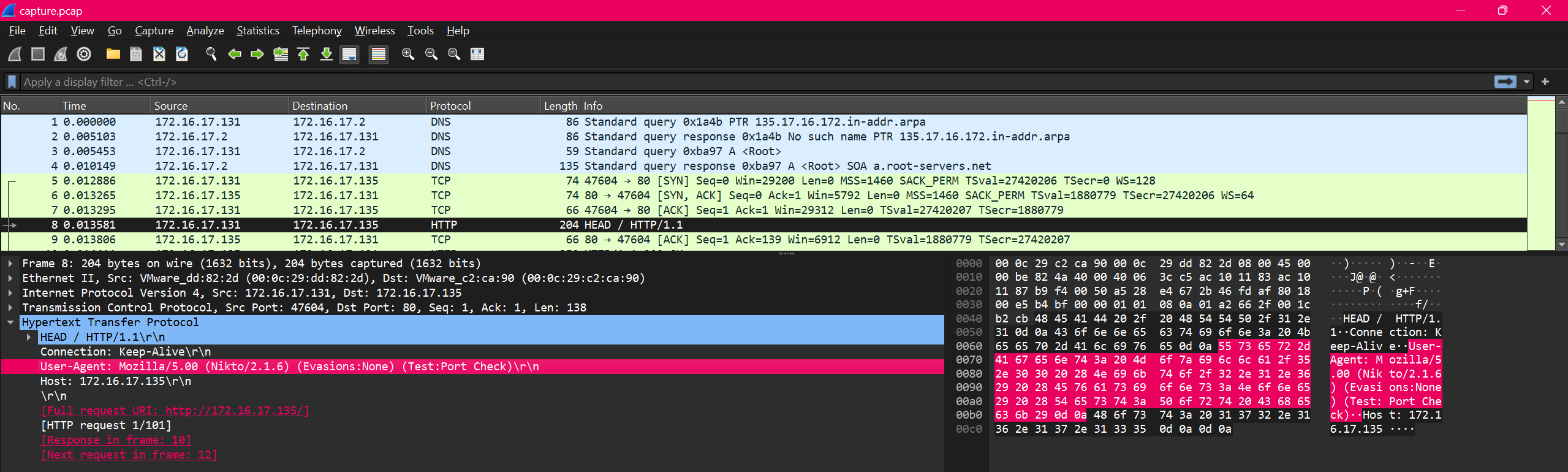Image resolution: width=1568 pixels, height=472 pixels.
Task: Collapse the Hypertext Transfer Protocol section
Action: [x=10, y=322]
